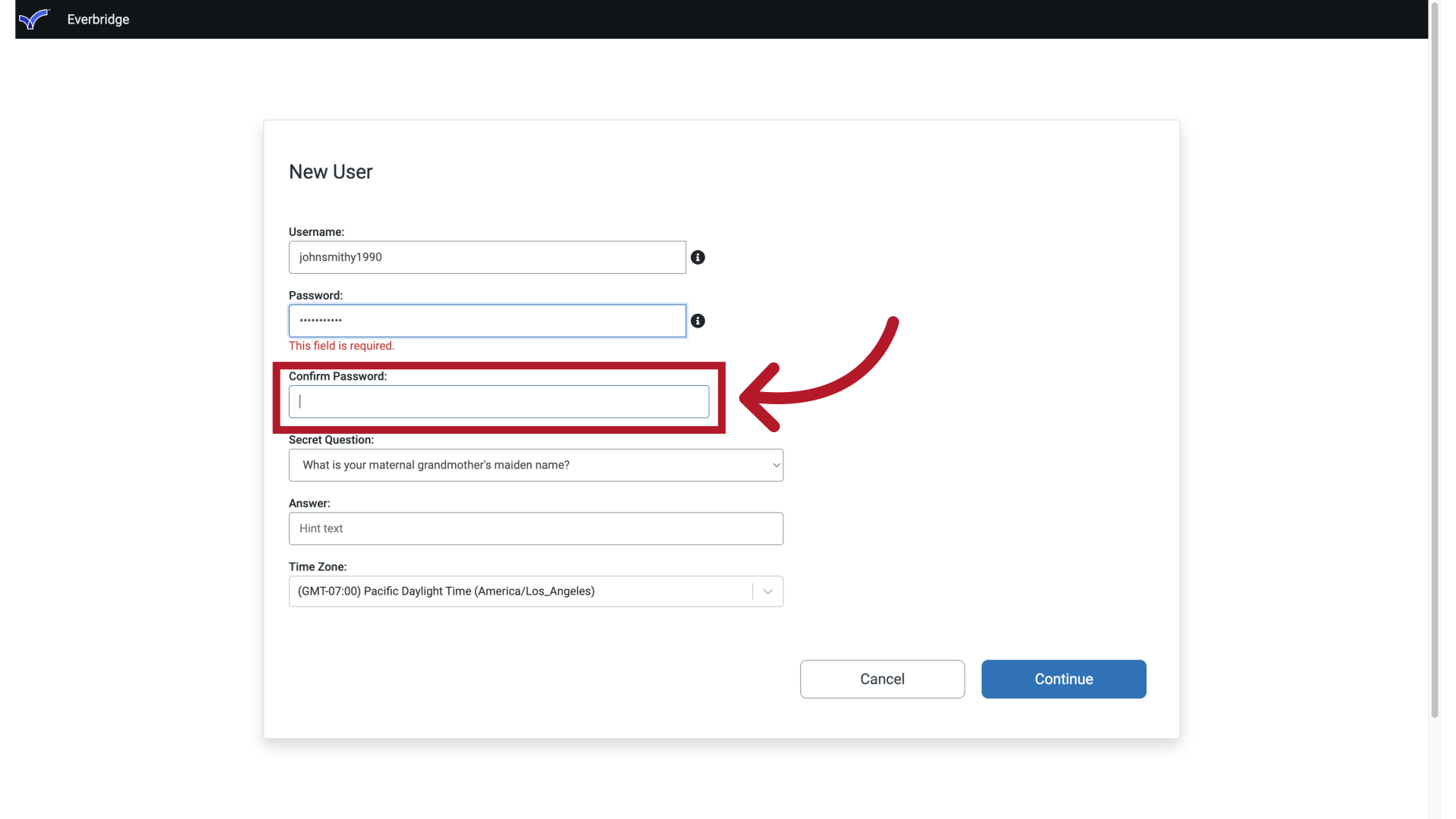This screenshot has width=1456, height=819.
Task: Click the 'This field is required' error message
Action: tap(341, 345)
